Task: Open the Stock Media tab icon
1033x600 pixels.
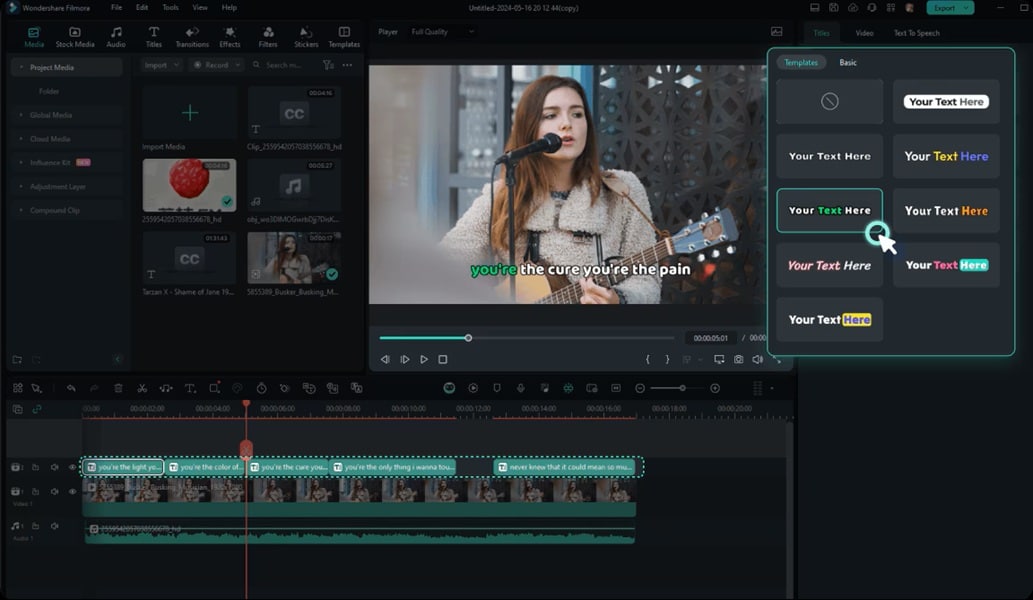Action: tap(74, 37)
